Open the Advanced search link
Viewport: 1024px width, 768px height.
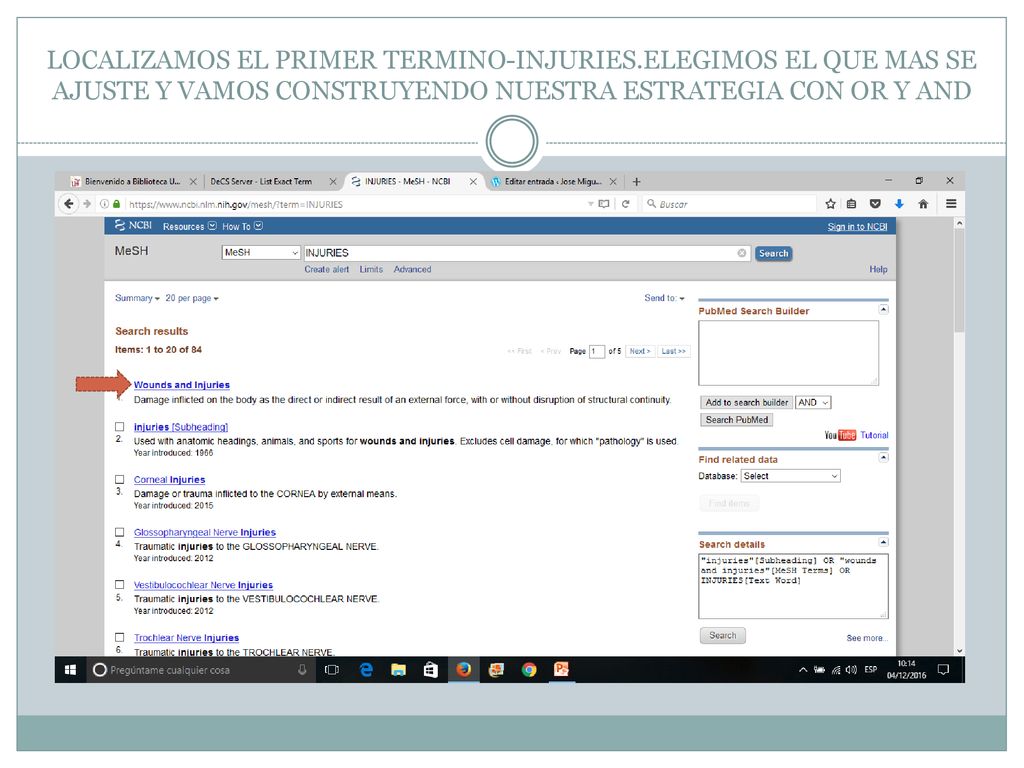pos(412,269)
